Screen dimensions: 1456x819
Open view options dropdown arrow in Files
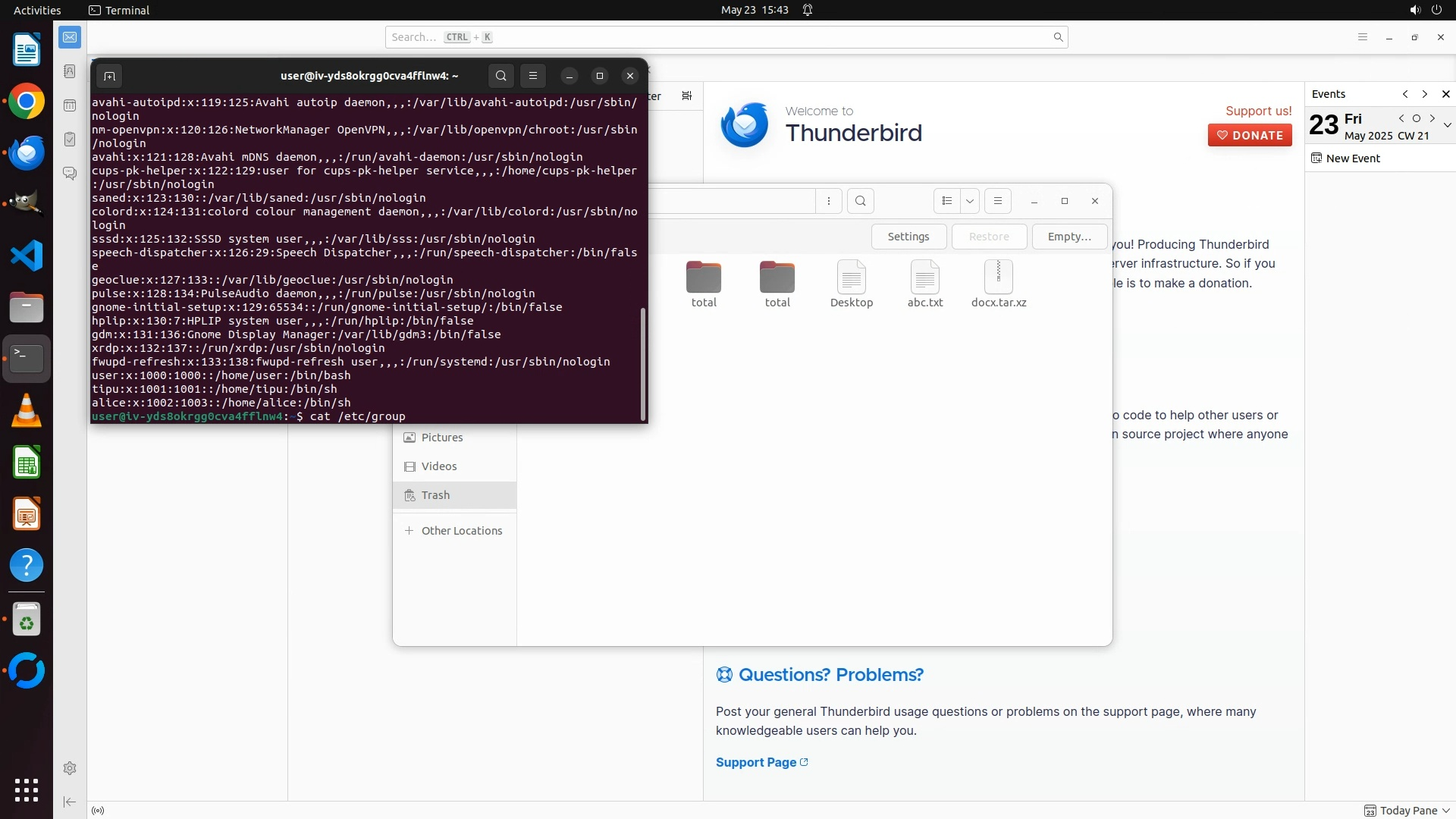coord(969,201)
